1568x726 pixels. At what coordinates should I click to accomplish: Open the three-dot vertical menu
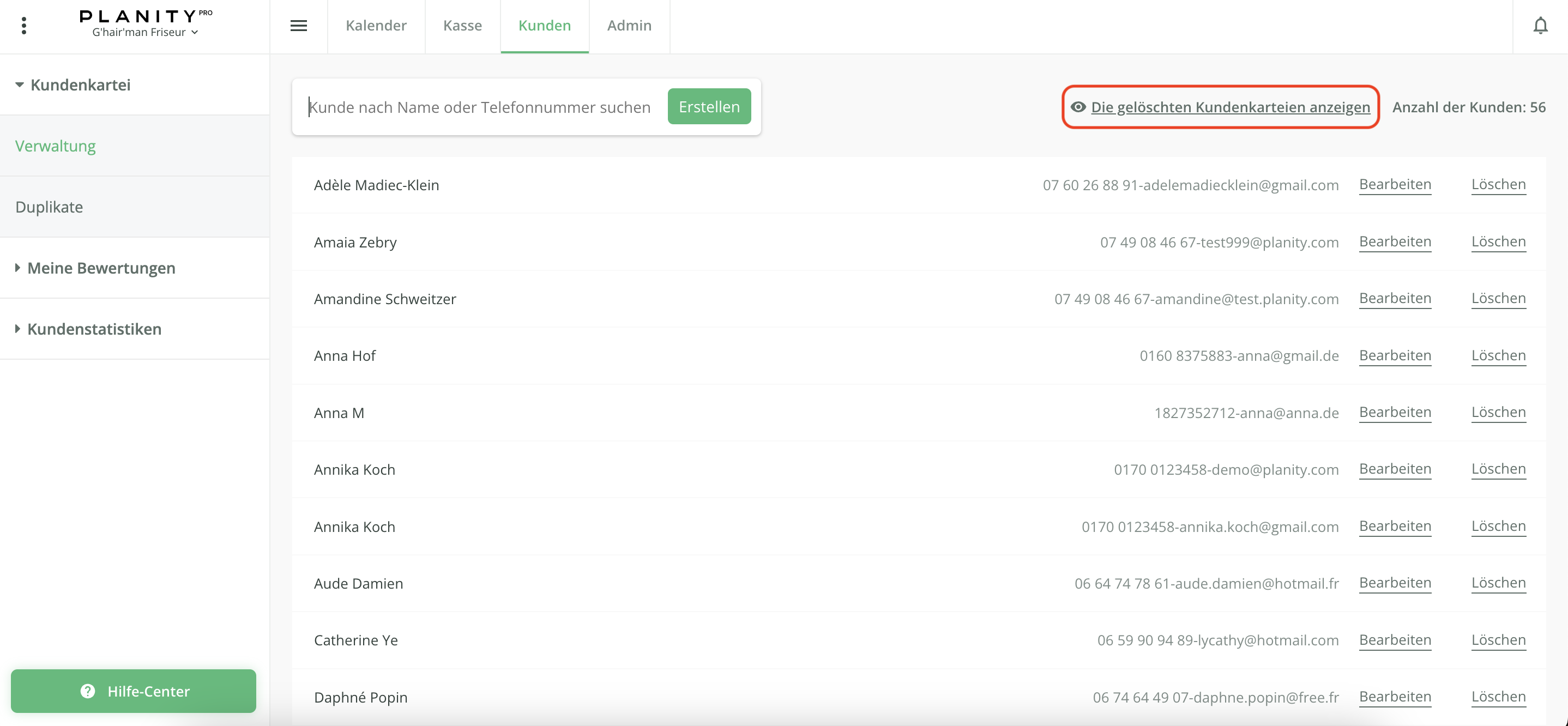coord(24,26)
